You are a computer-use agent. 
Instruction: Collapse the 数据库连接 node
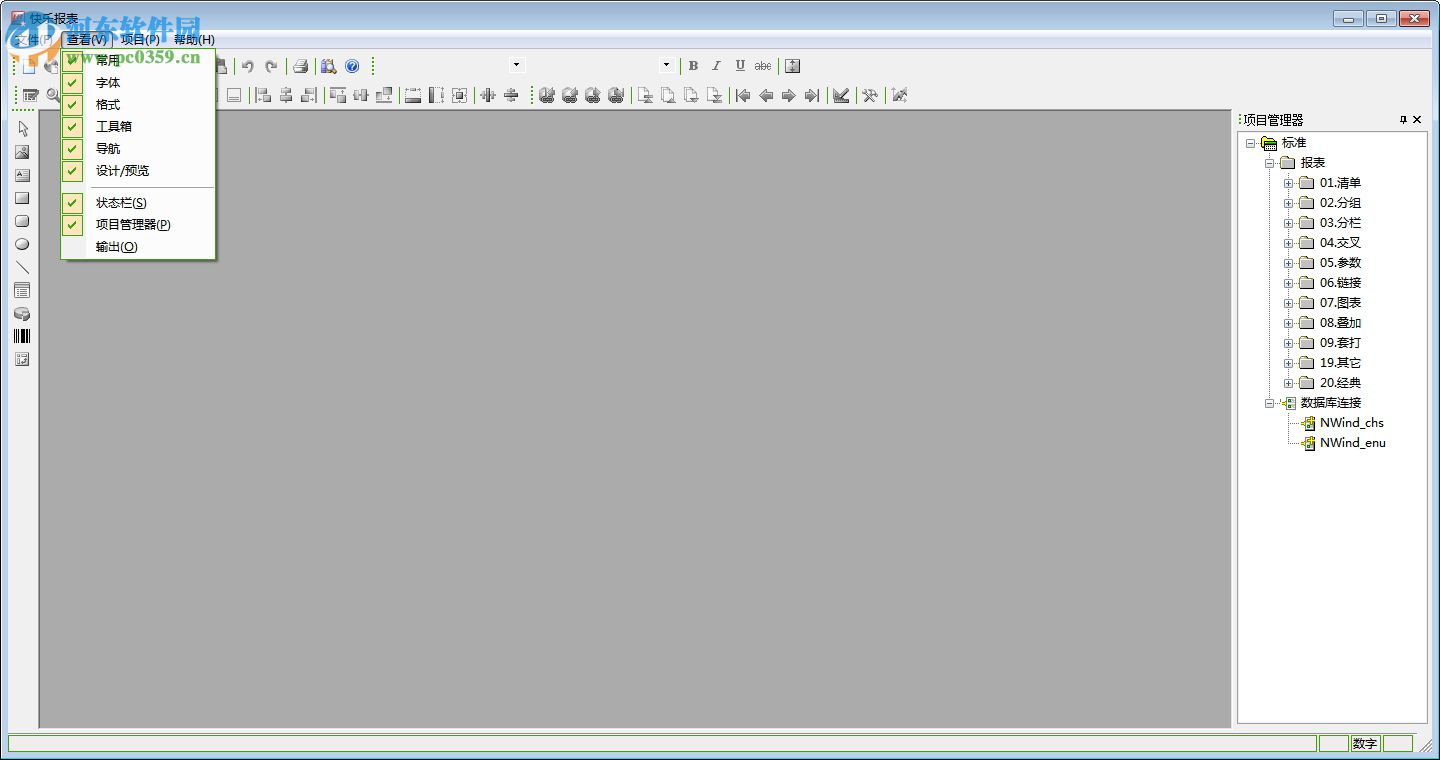pyautogui.click(x=1270, y=403)
